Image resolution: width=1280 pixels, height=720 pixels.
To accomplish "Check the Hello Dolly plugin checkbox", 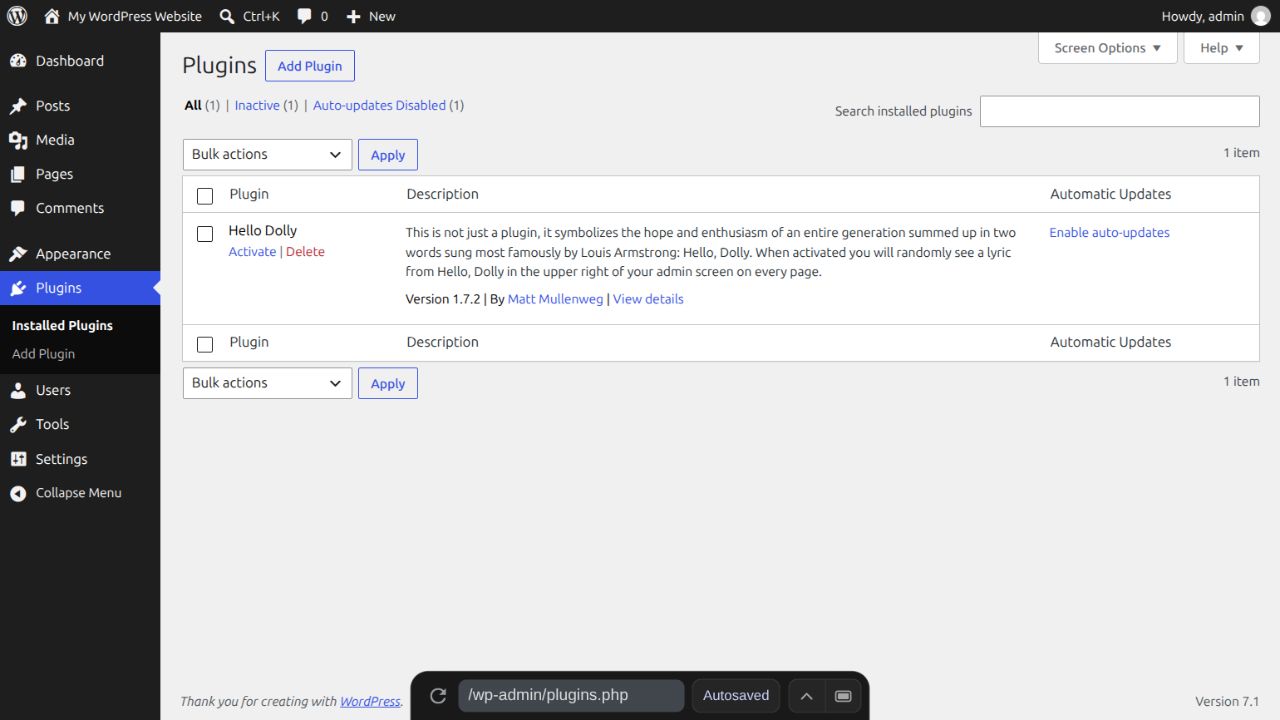I will point(205,234).
